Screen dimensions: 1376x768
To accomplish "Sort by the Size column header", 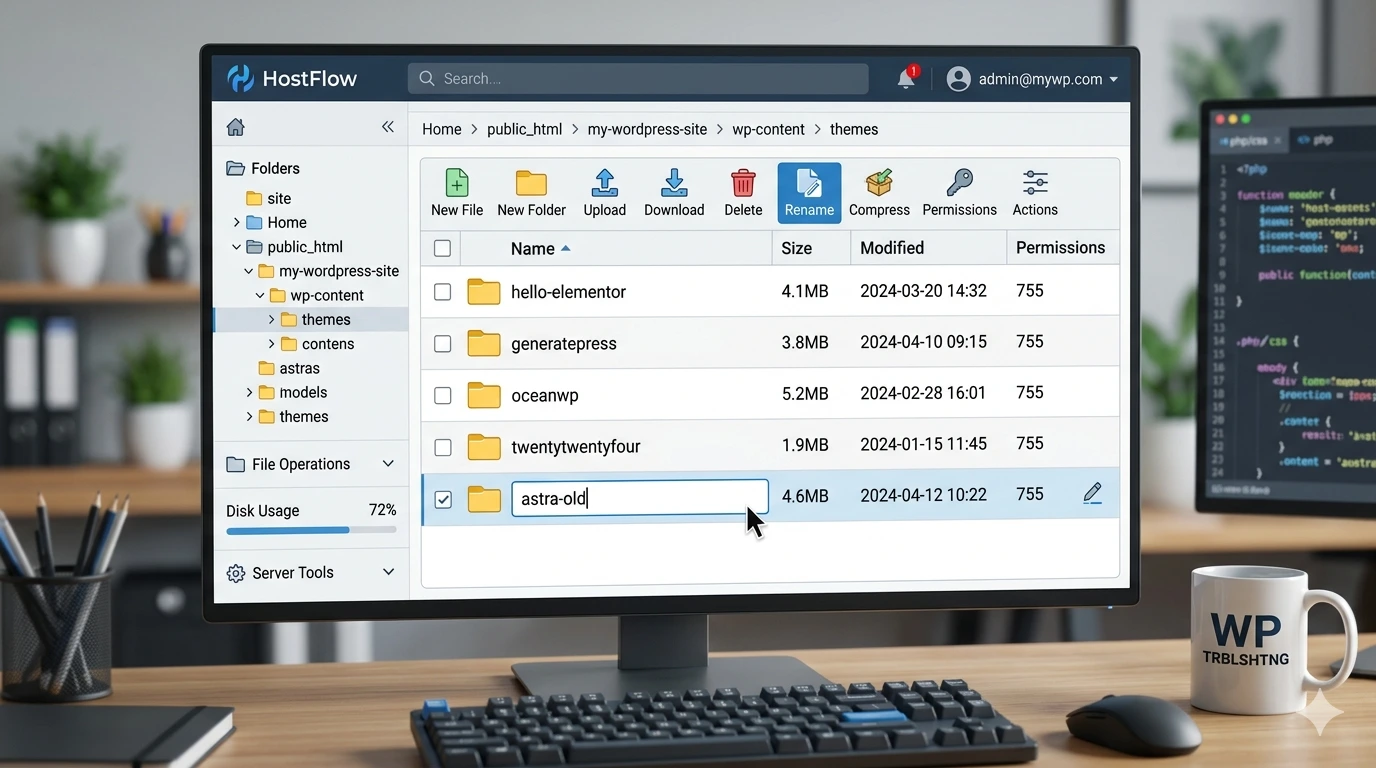I will [796, 248].
